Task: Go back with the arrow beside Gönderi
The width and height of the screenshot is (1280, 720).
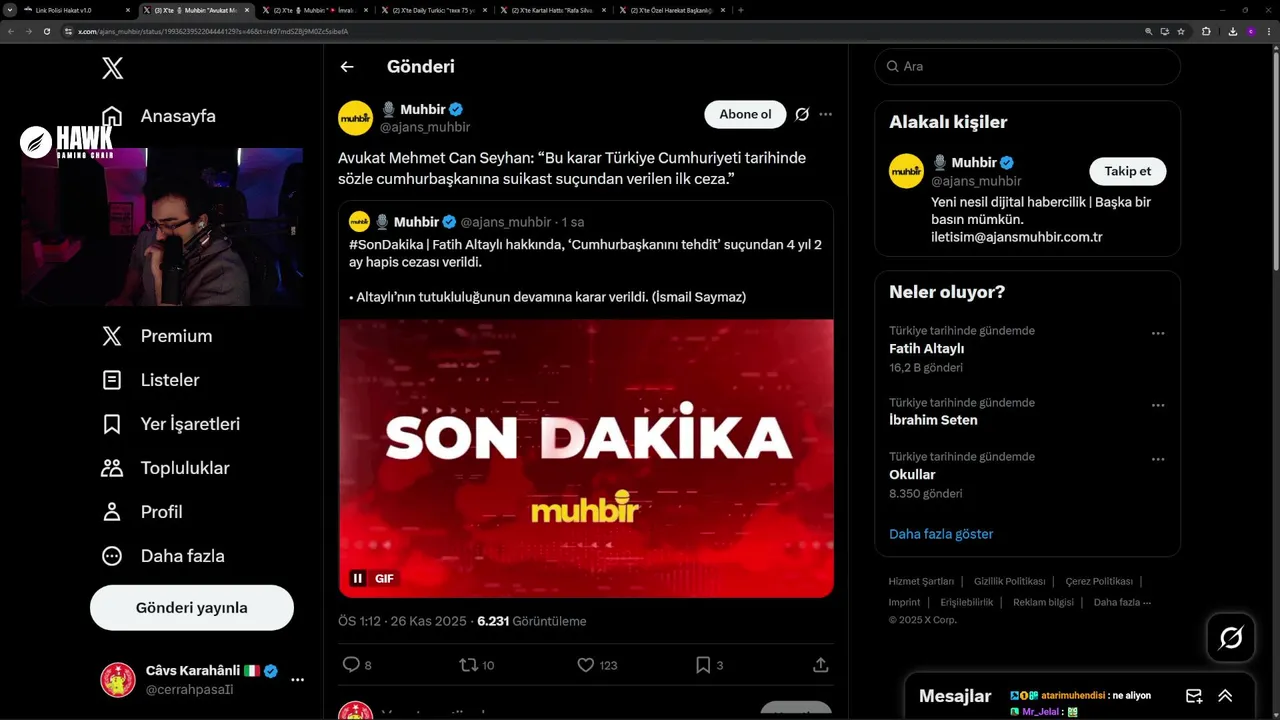Action: point(347,67)
